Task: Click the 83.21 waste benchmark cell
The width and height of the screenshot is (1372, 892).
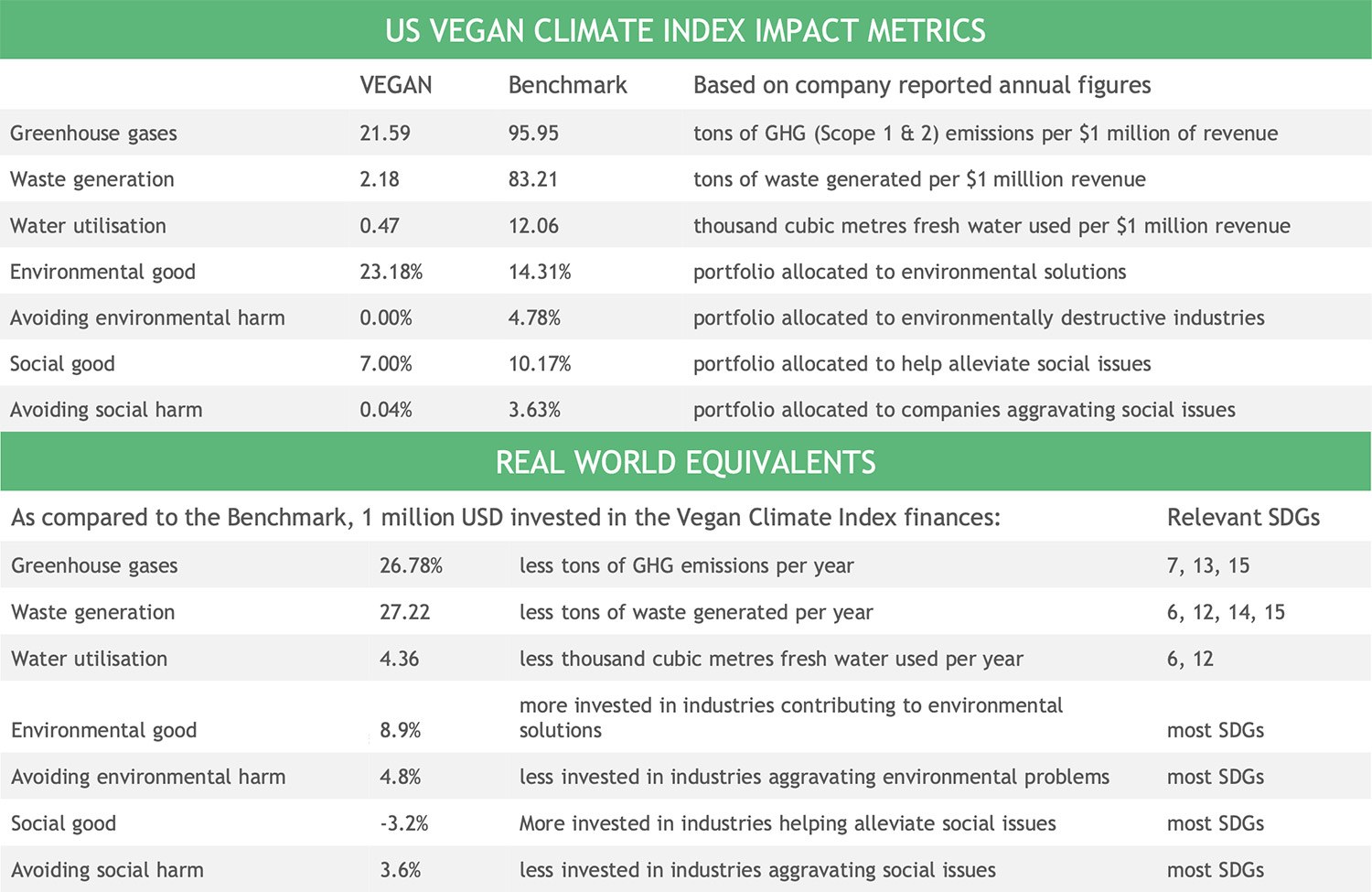Action: pyautogui.click(x=532, y=179)
